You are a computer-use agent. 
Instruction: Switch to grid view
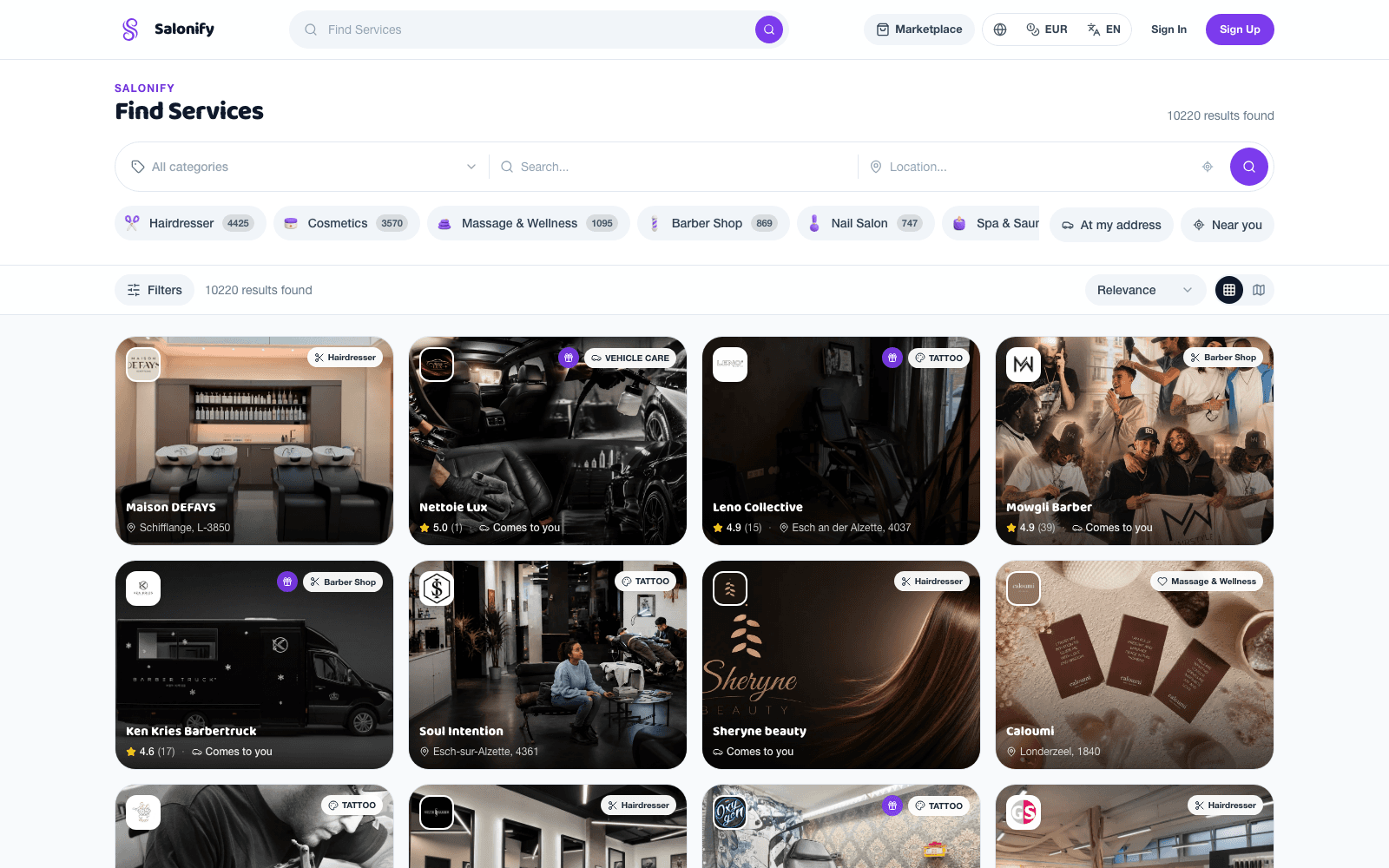[1229, 290]
